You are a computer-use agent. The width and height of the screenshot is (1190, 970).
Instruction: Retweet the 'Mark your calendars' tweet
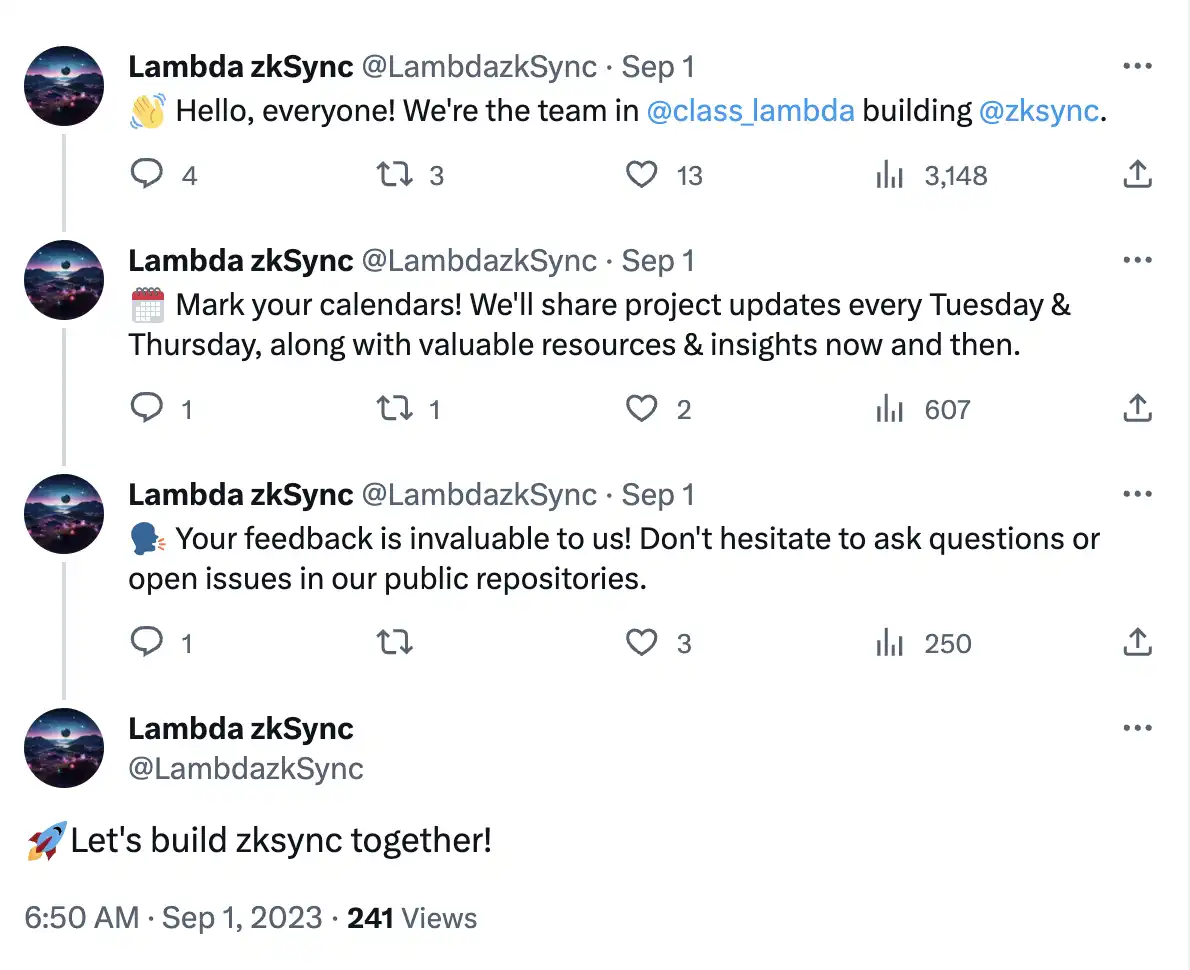tap(392, 409)
